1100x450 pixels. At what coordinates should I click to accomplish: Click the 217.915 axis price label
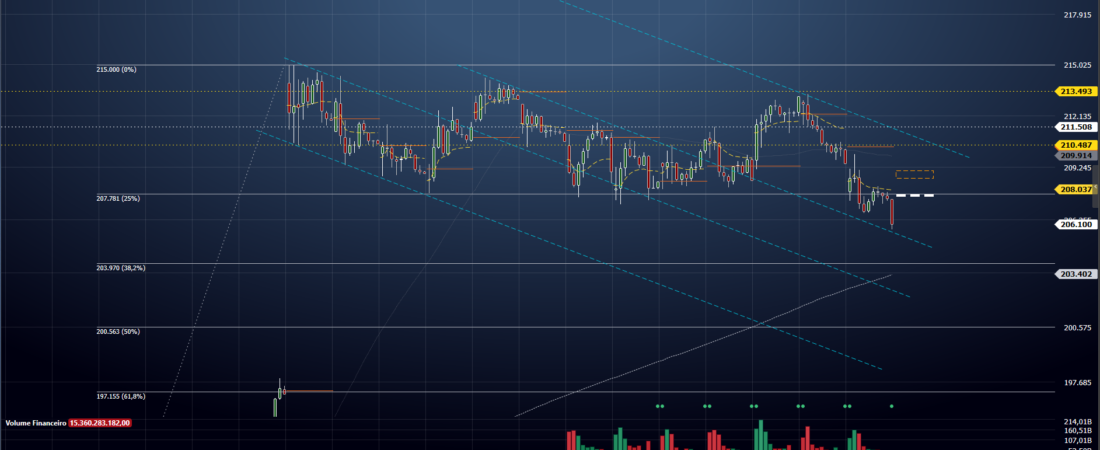(x=1080, y=15)
